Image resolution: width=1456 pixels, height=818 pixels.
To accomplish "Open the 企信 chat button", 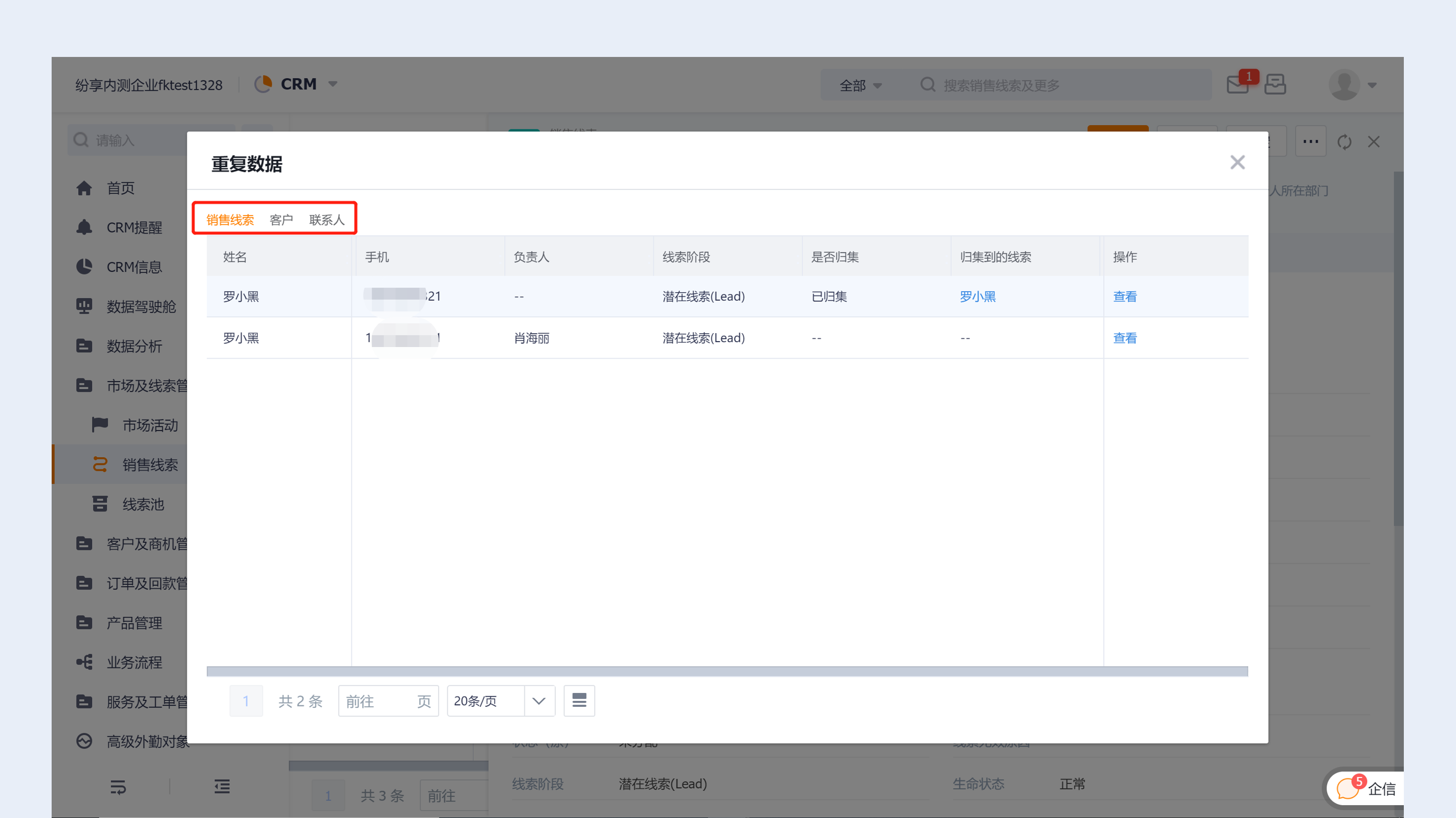I will 1365,789.
